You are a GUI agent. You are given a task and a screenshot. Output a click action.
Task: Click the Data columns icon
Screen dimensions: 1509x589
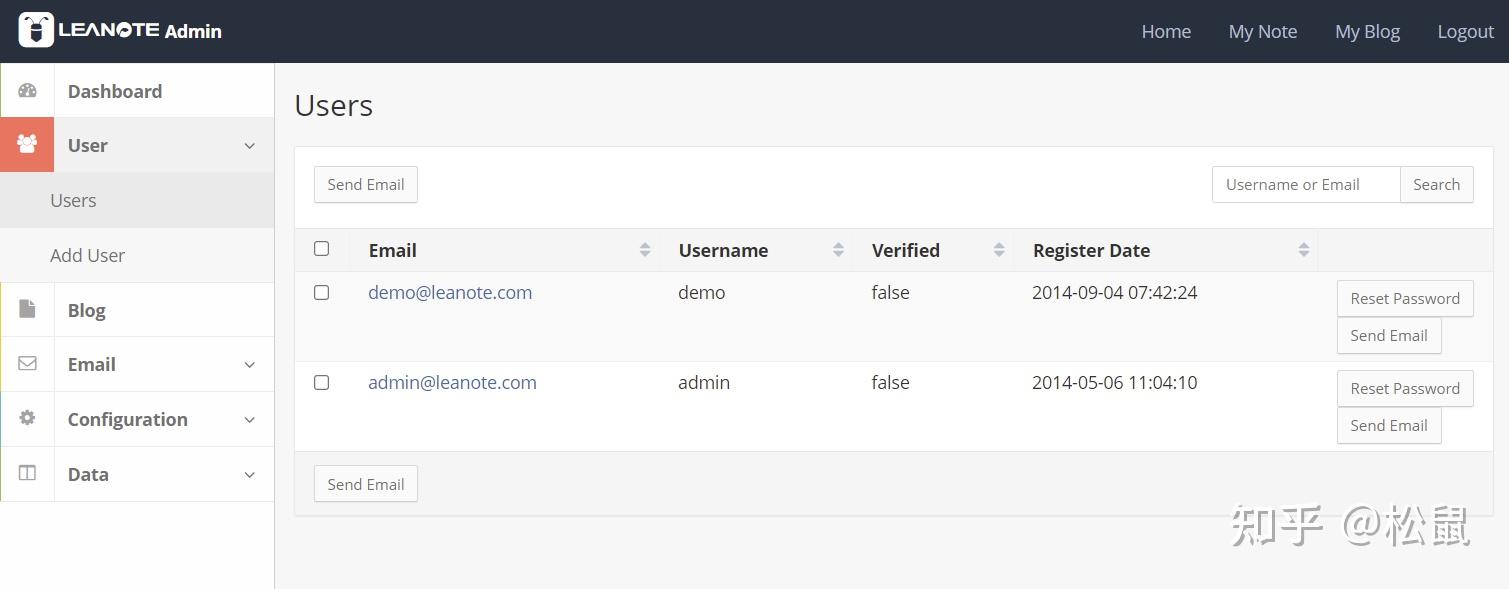[27, 474]
